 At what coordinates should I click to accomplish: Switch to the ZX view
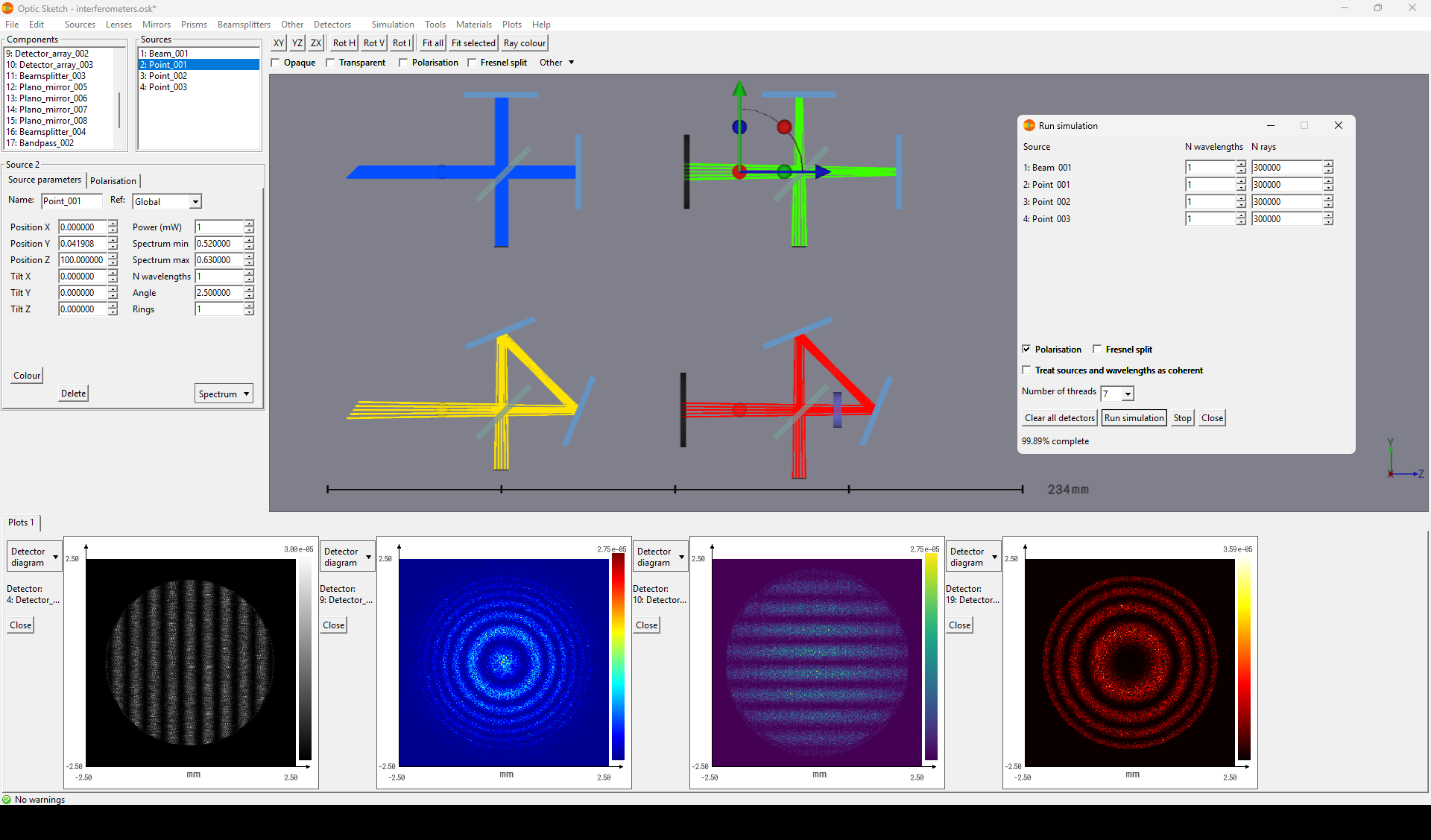coord(316,43)
